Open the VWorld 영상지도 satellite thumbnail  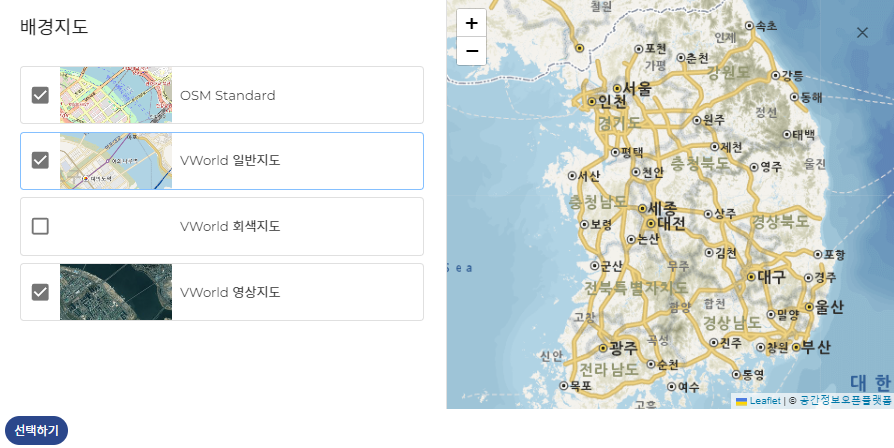pyautogui.click(x=116, y=292)
